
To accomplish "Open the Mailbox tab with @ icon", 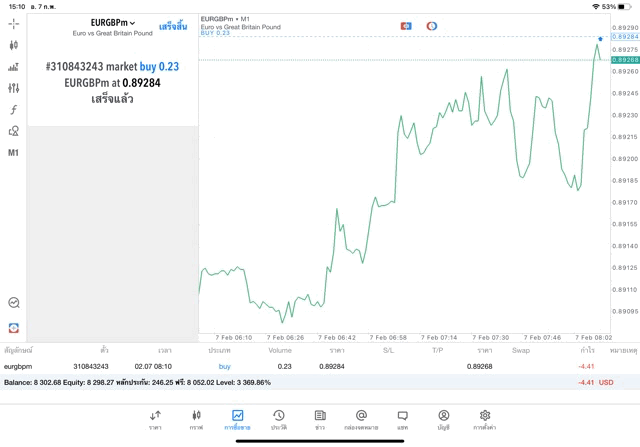I will [x=361, y=419].
